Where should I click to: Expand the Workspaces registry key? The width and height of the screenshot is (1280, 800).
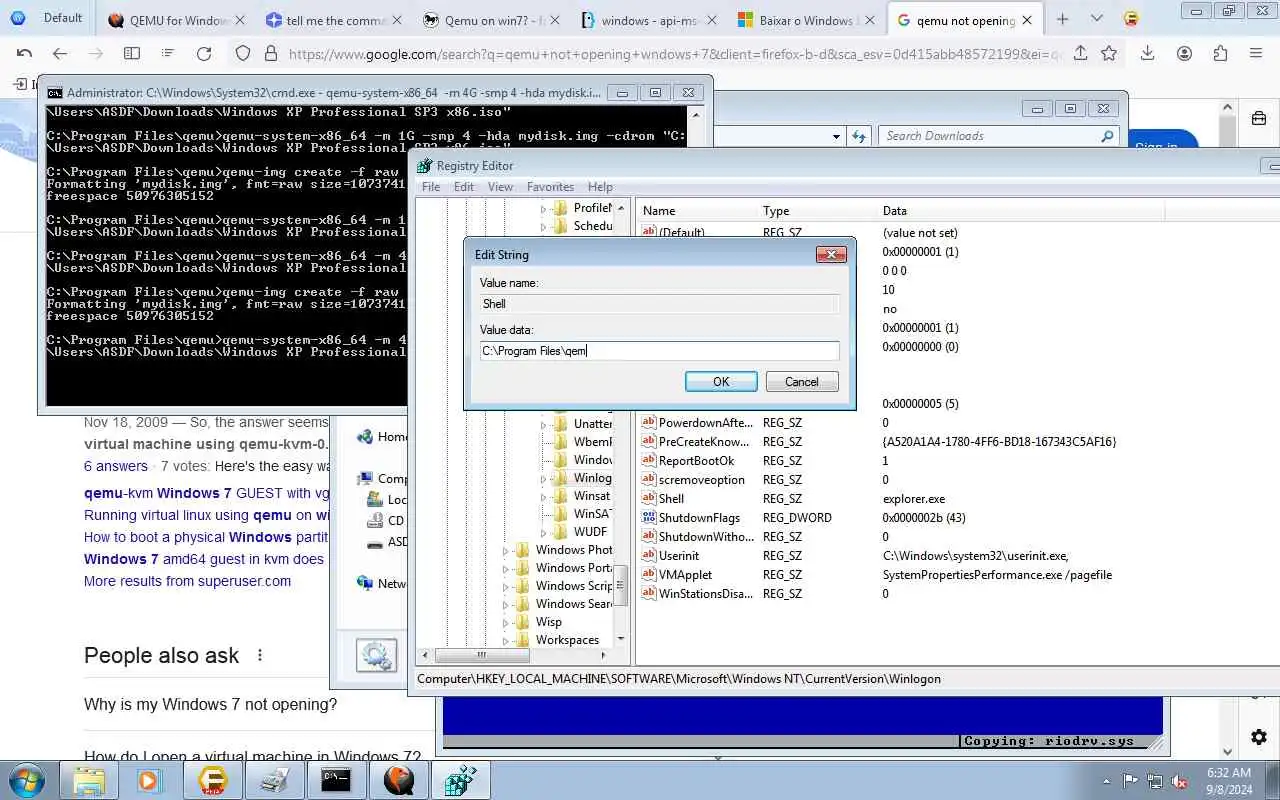[x=507, y=641]
